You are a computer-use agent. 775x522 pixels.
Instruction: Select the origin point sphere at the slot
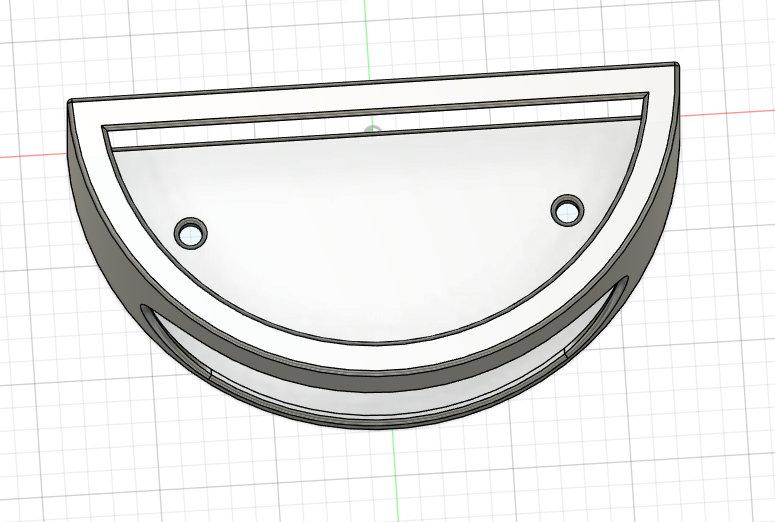372,129
